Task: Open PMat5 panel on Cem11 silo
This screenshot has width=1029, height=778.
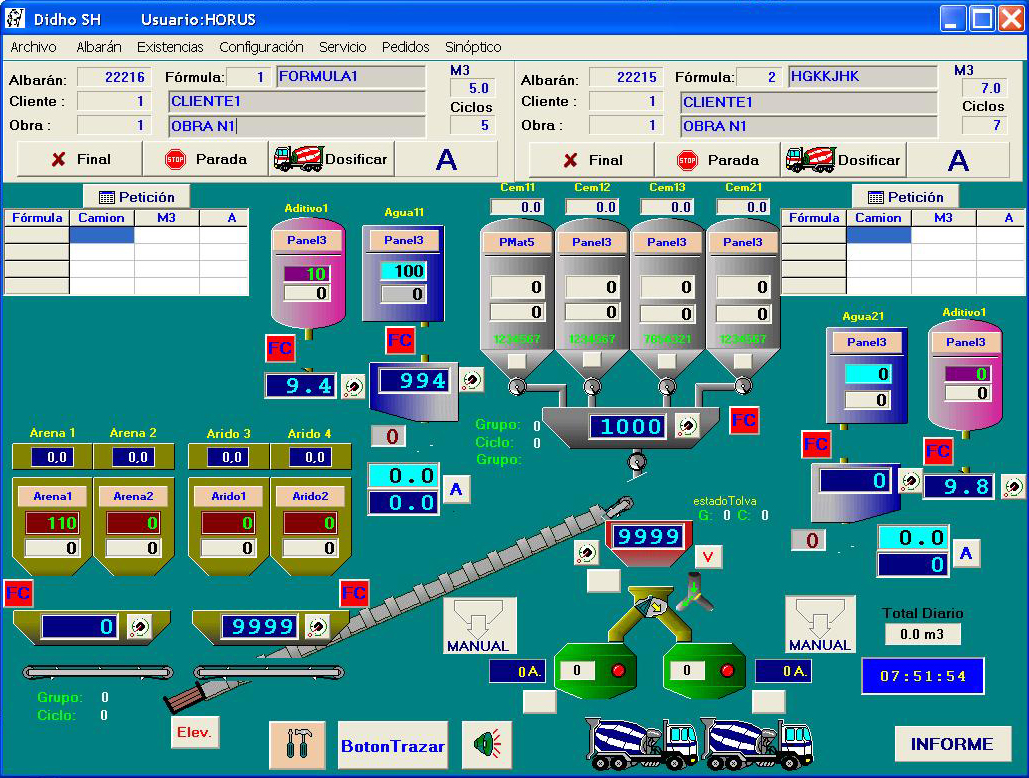Action: click(x=517, y=242)
